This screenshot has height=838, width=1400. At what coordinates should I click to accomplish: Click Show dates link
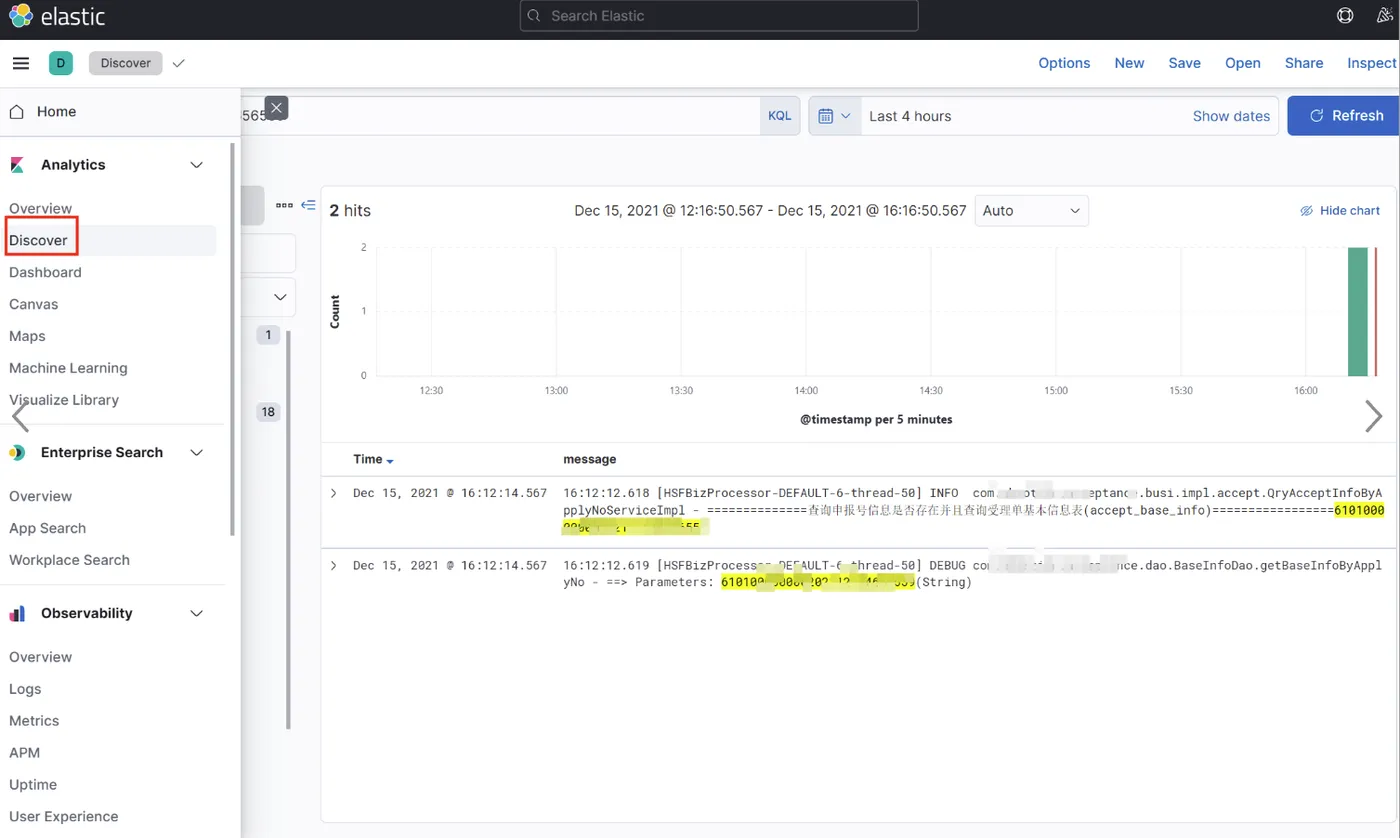[1231, 116]
